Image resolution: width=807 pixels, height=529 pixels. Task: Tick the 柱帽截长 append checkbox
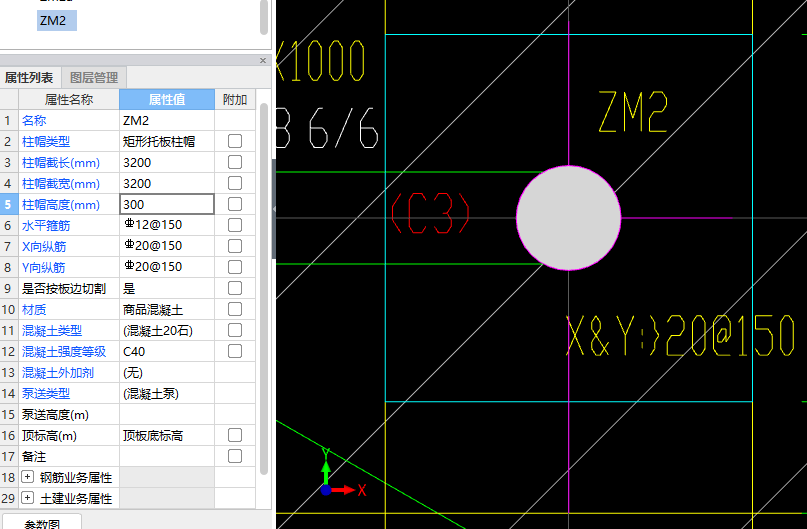pos(235,162)
